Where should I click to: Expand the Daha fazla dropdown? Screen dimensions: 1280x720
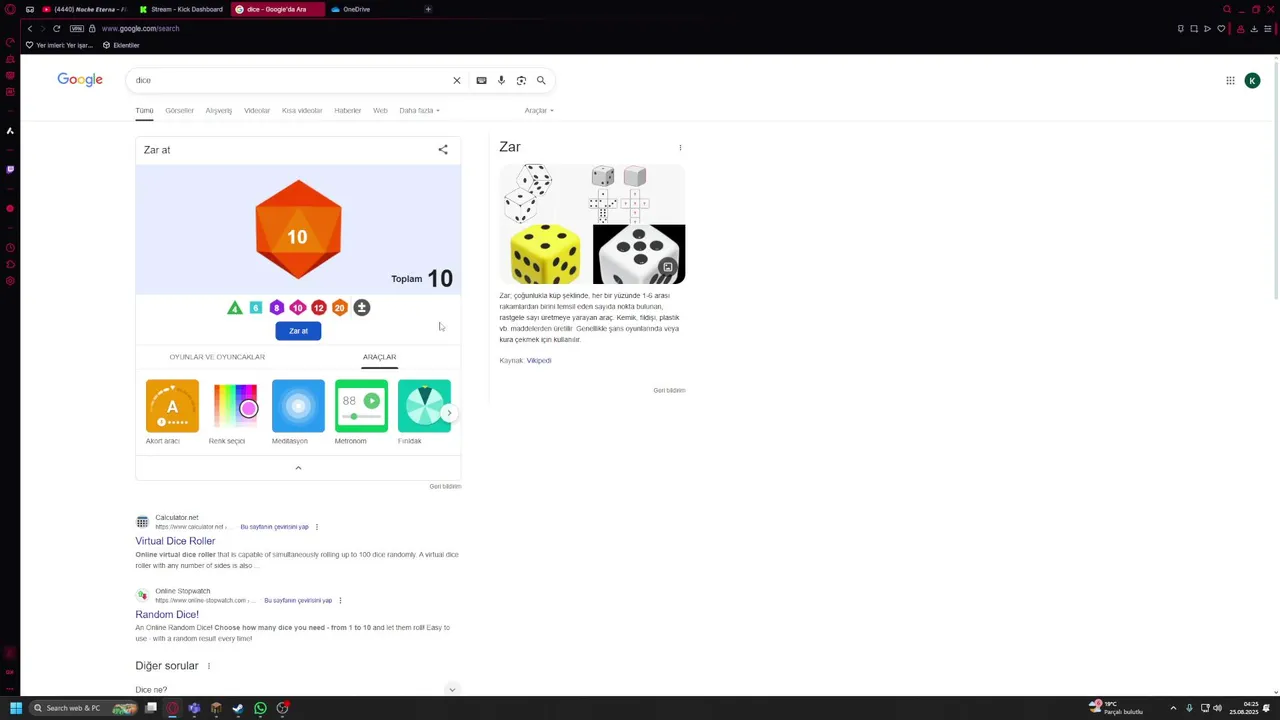coord(419,110)
